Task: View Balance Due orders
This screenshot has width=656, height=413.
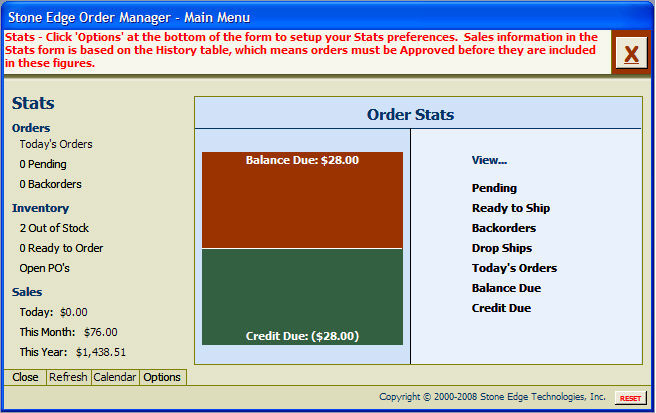Action: tap(506, 288)
